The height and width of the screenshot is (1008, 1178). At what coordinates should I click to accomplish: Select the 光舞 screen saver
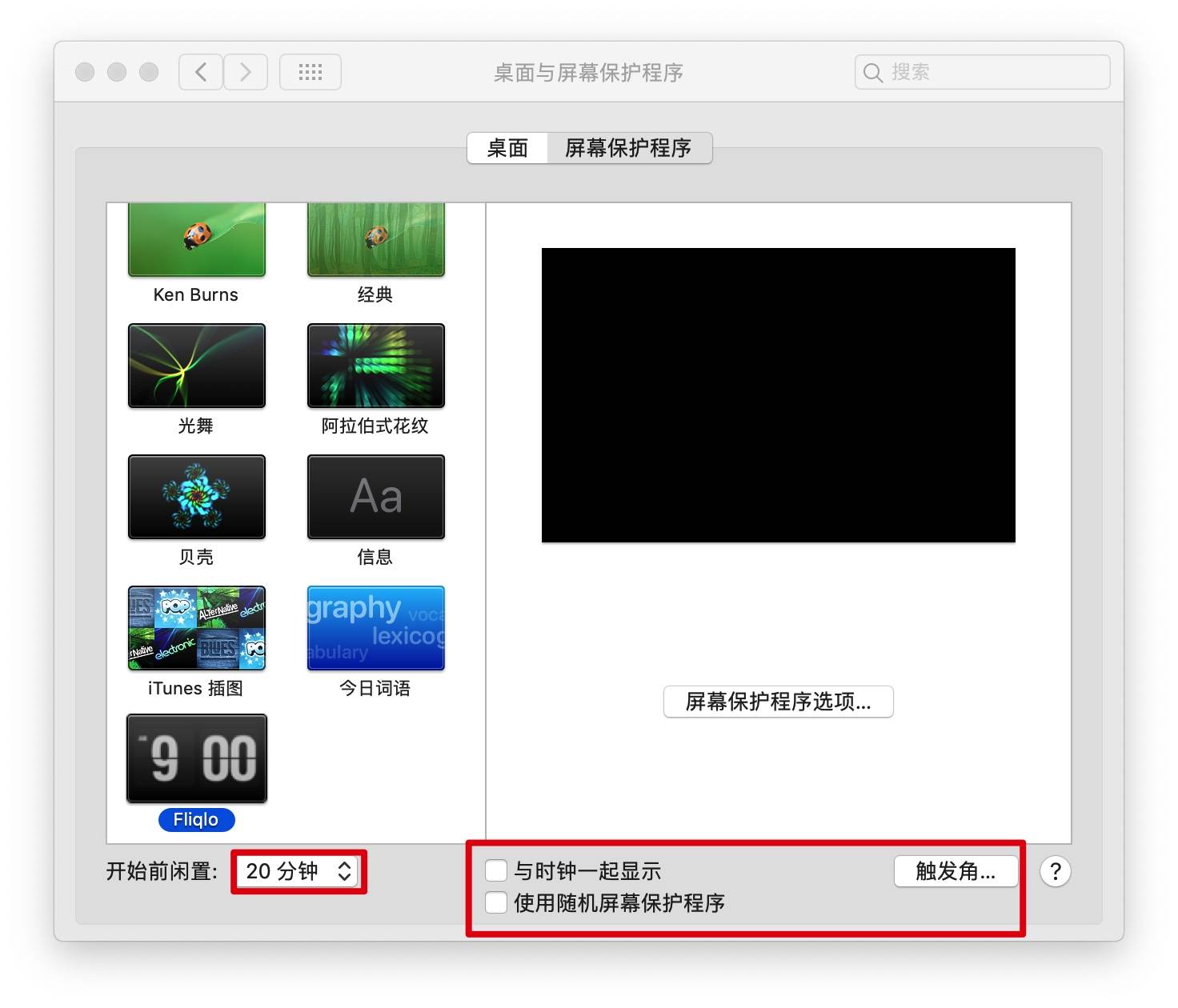(x=196, y=366)
